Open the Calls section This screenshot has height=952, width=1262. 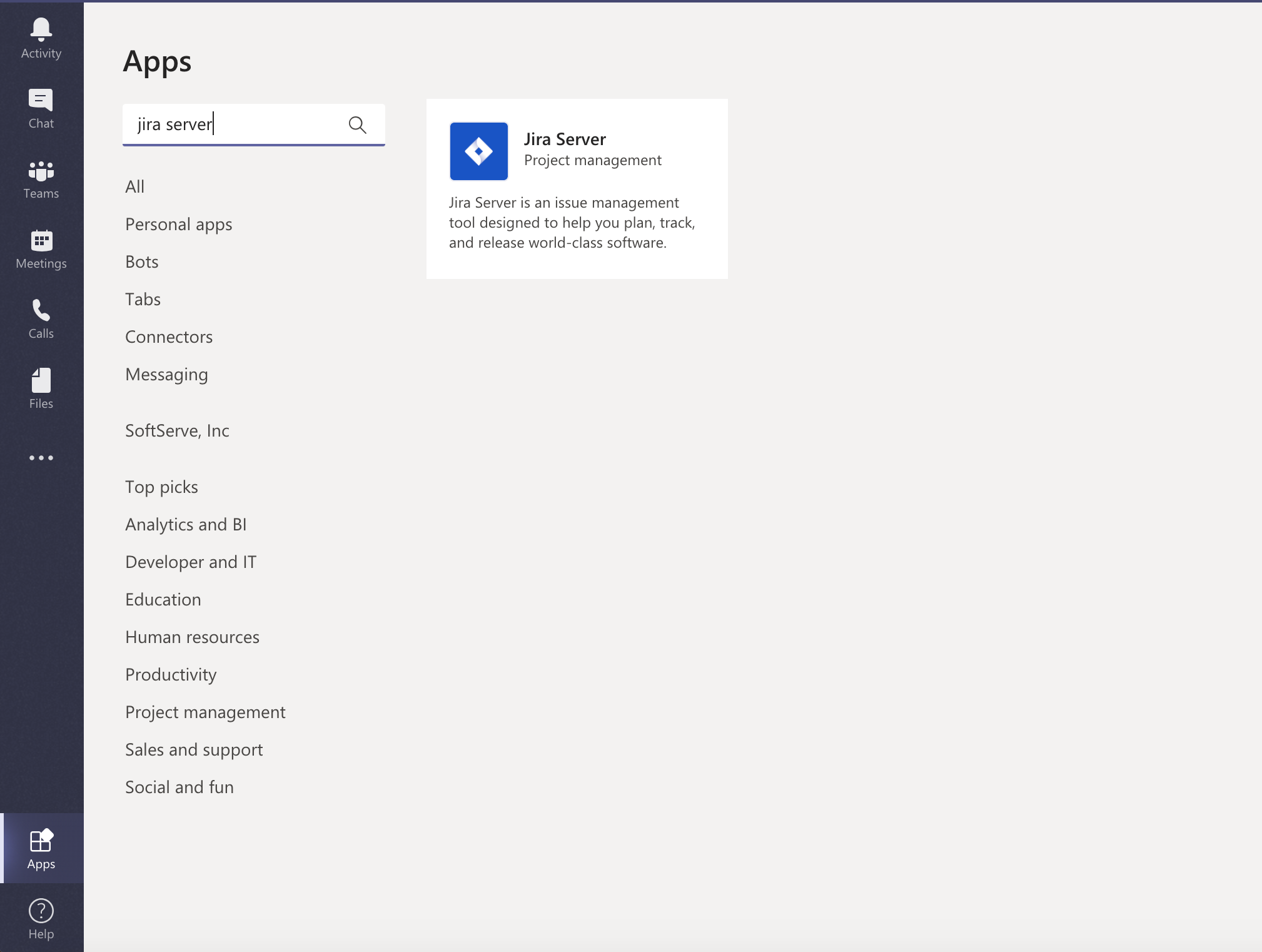(40, 318)
